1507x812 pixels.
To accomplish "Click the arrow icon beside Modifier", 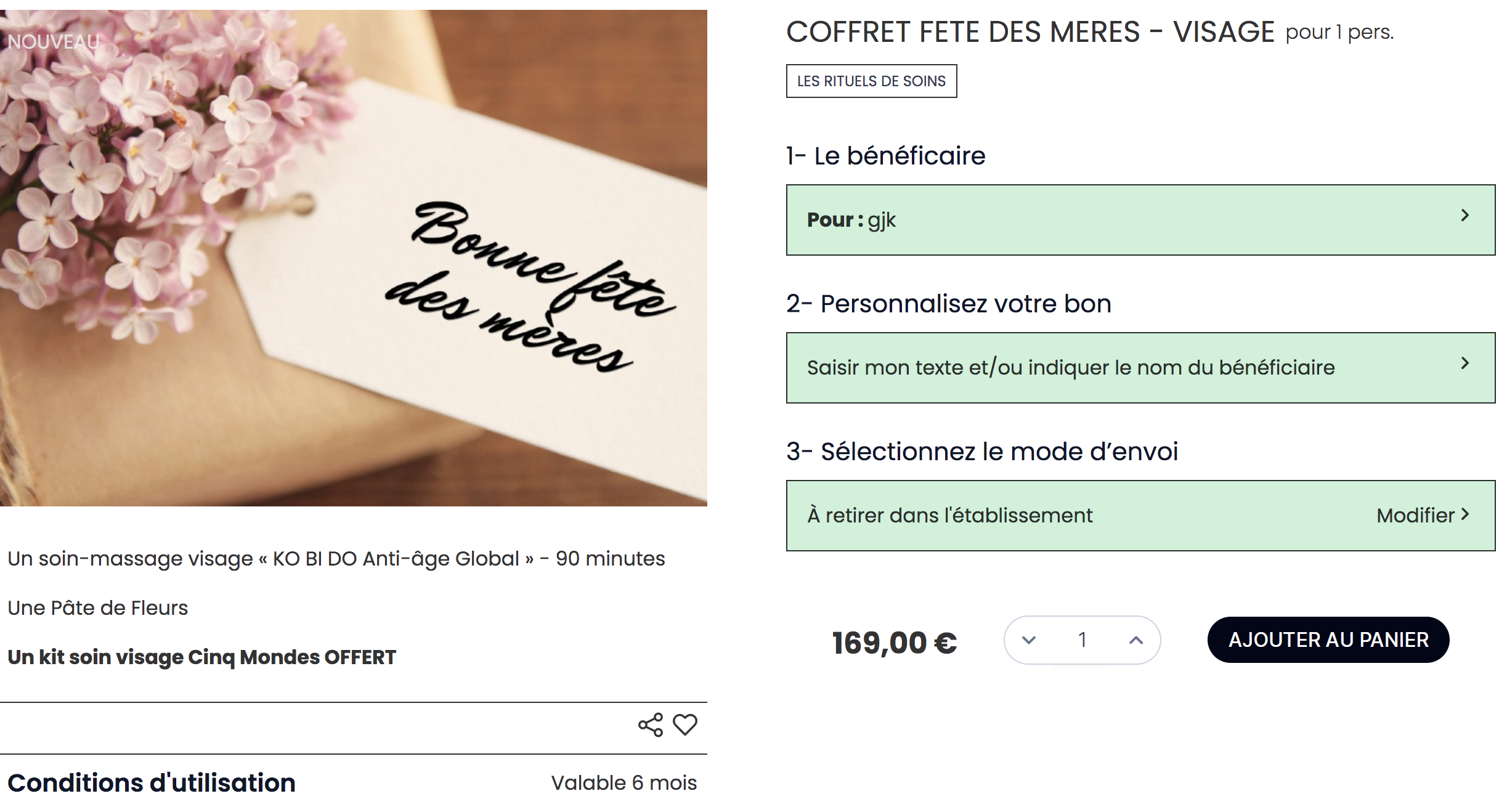I will click(x=1466, y=514).
